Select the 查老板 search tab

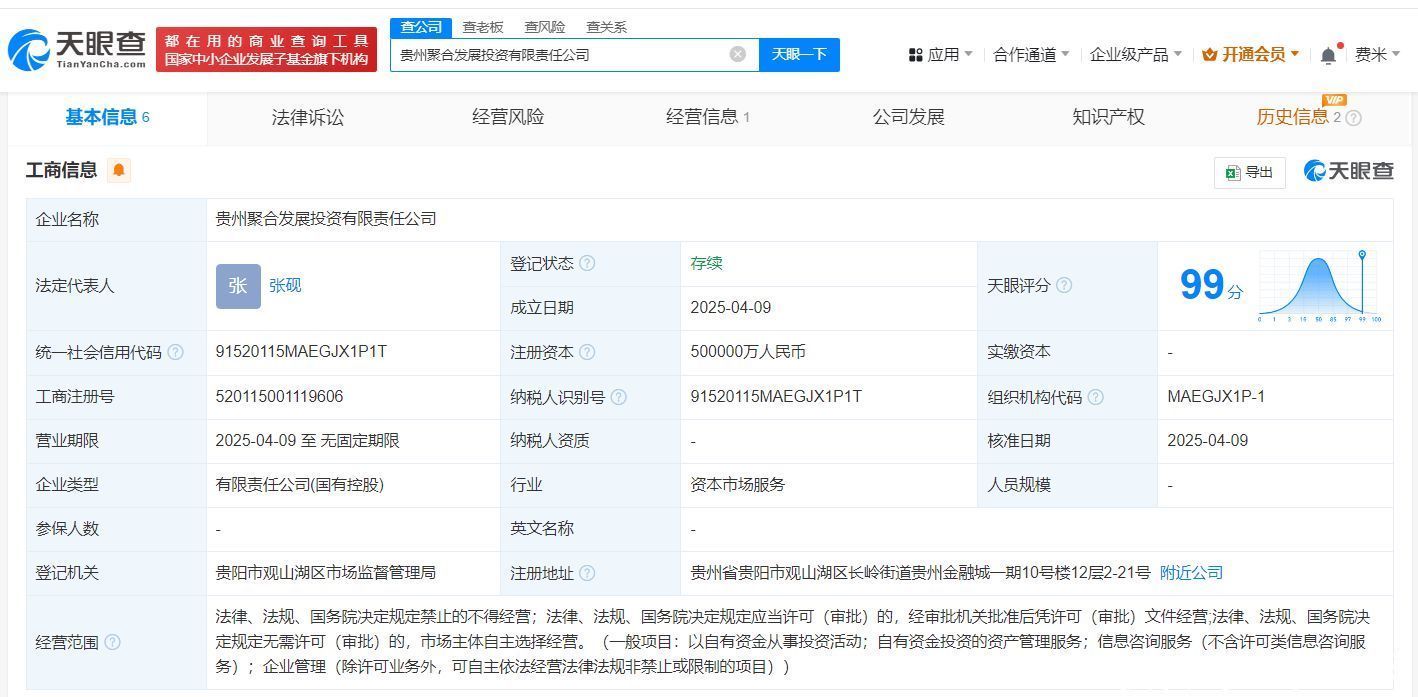coord(483,27)
